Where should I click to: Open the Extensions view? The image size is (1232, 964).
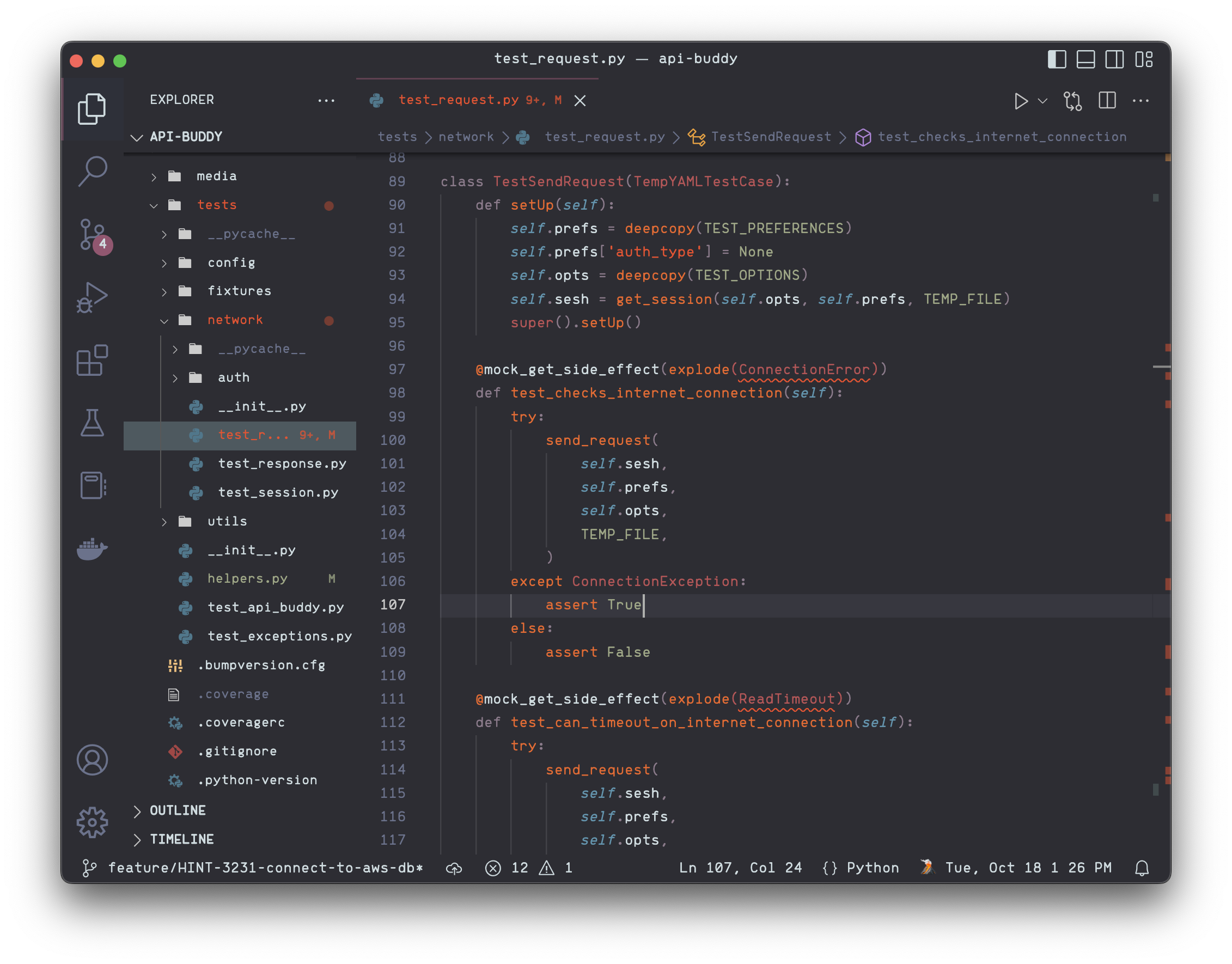[92, 360]
